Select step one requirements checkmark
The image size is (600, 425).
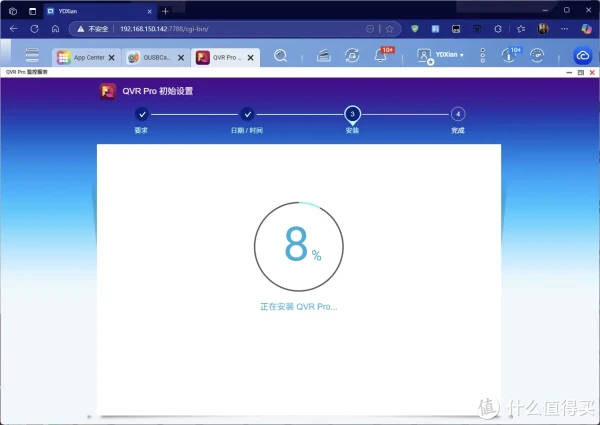(x=142, y=114)
